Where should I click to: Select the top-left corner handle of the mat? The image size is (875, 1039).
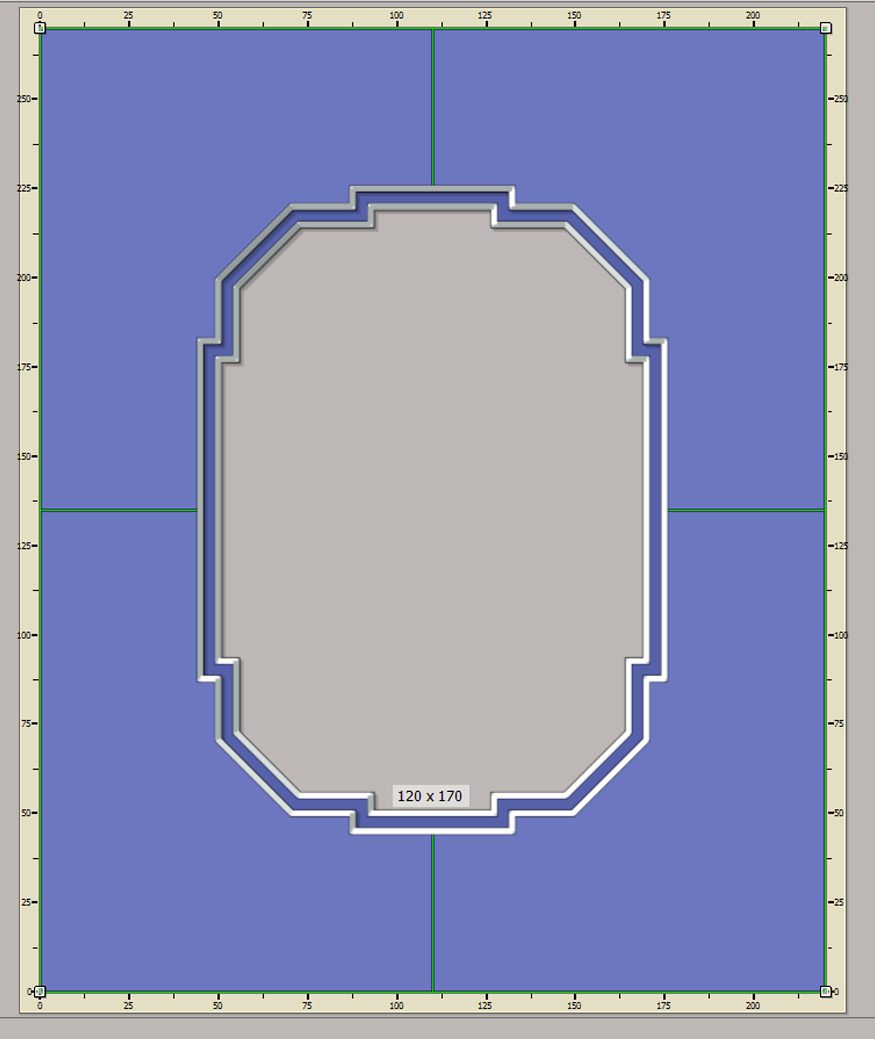tap(40, 28)
